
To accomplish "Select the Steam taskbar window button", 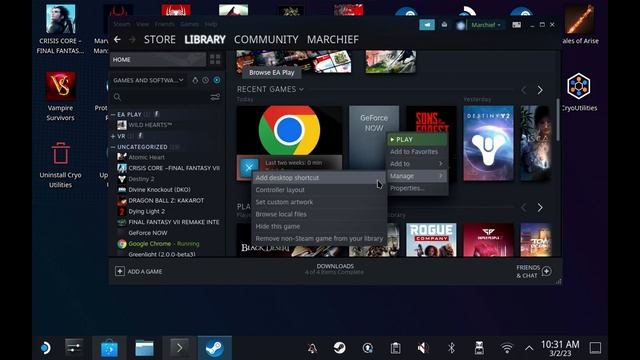I will pyautogui.click(x=215, y=348).
